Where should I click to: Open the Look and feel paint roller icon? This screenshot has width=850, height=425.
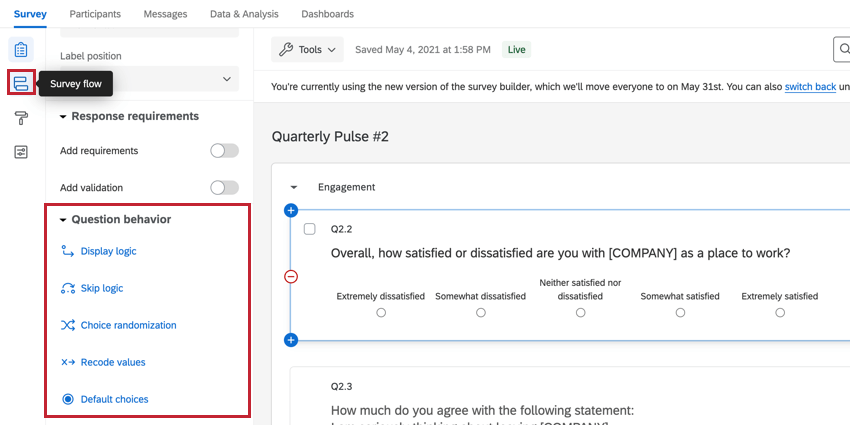click(21, 117)
